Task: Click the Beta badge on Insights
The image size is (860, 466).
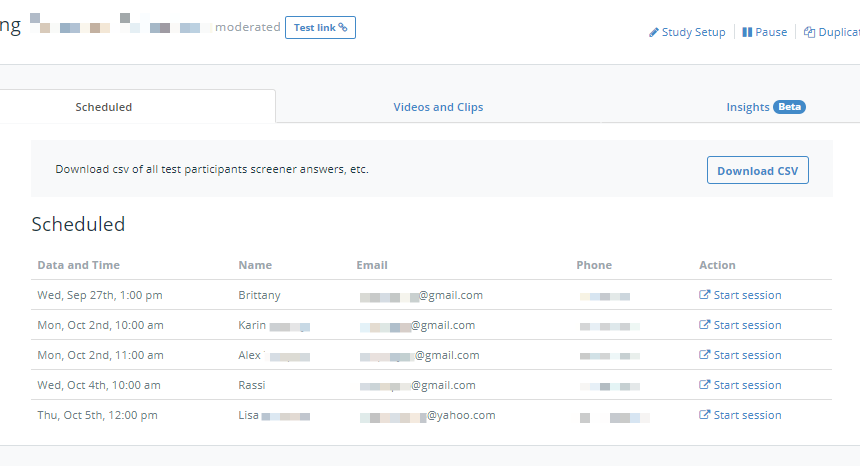Action: (789, 107)
